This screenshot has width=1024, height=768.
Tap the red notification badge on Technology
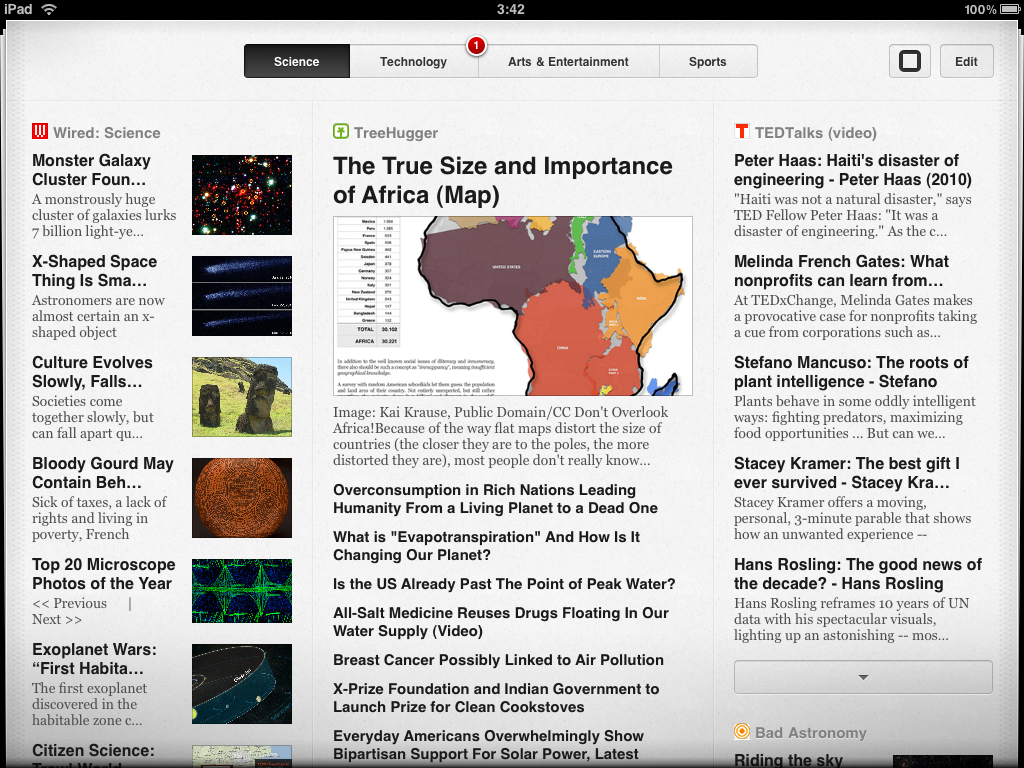point(476,46)
